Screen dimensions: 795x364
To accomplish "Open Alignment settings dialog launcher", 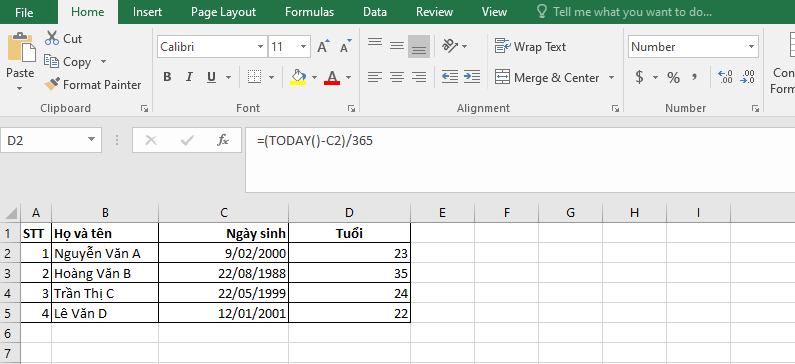I will click(x=615, y=108).
